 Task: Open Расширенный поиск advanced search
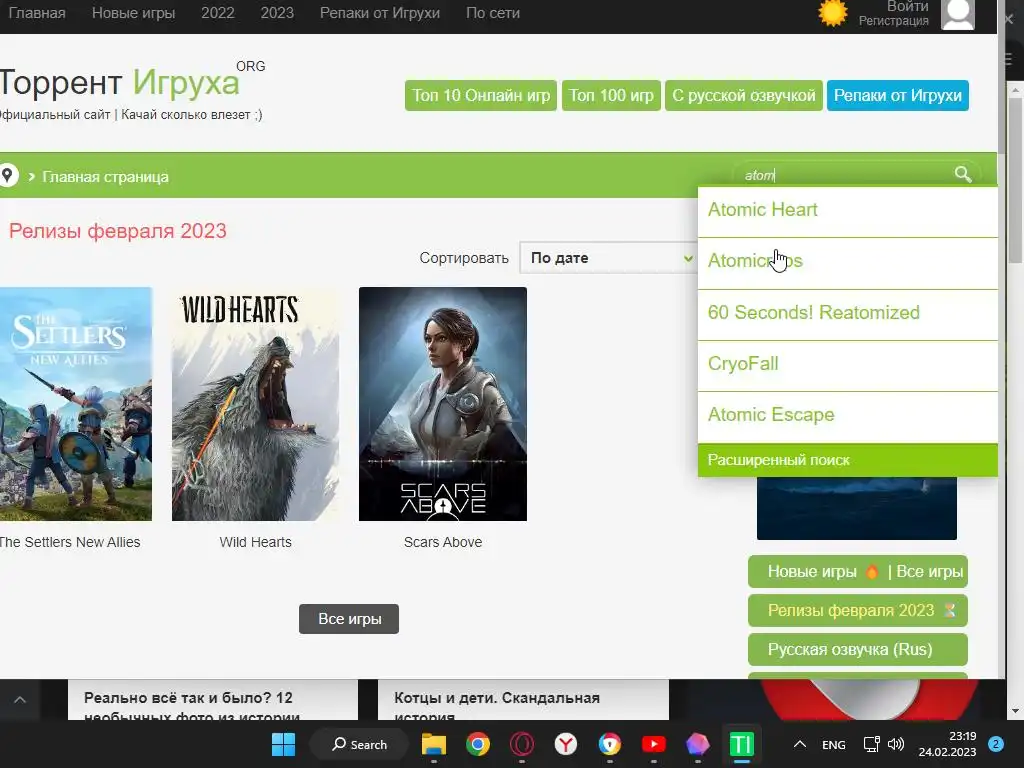(848, 460)
